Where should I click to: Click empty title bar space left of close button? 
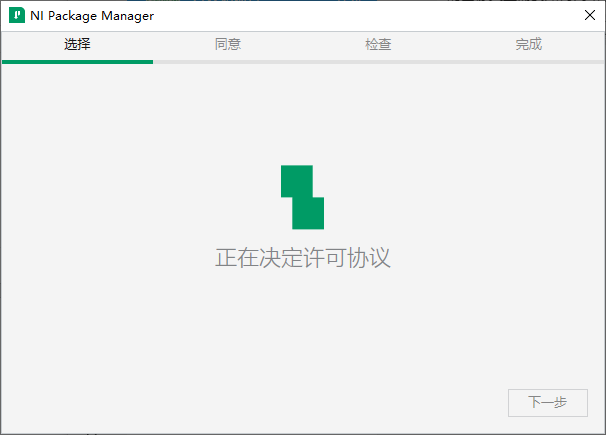[x=400, y=16]
